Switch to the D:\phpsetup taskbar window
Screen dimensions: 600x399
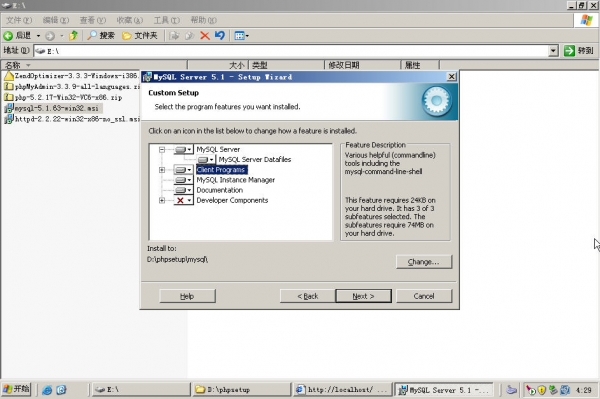[x=241, y=389]
